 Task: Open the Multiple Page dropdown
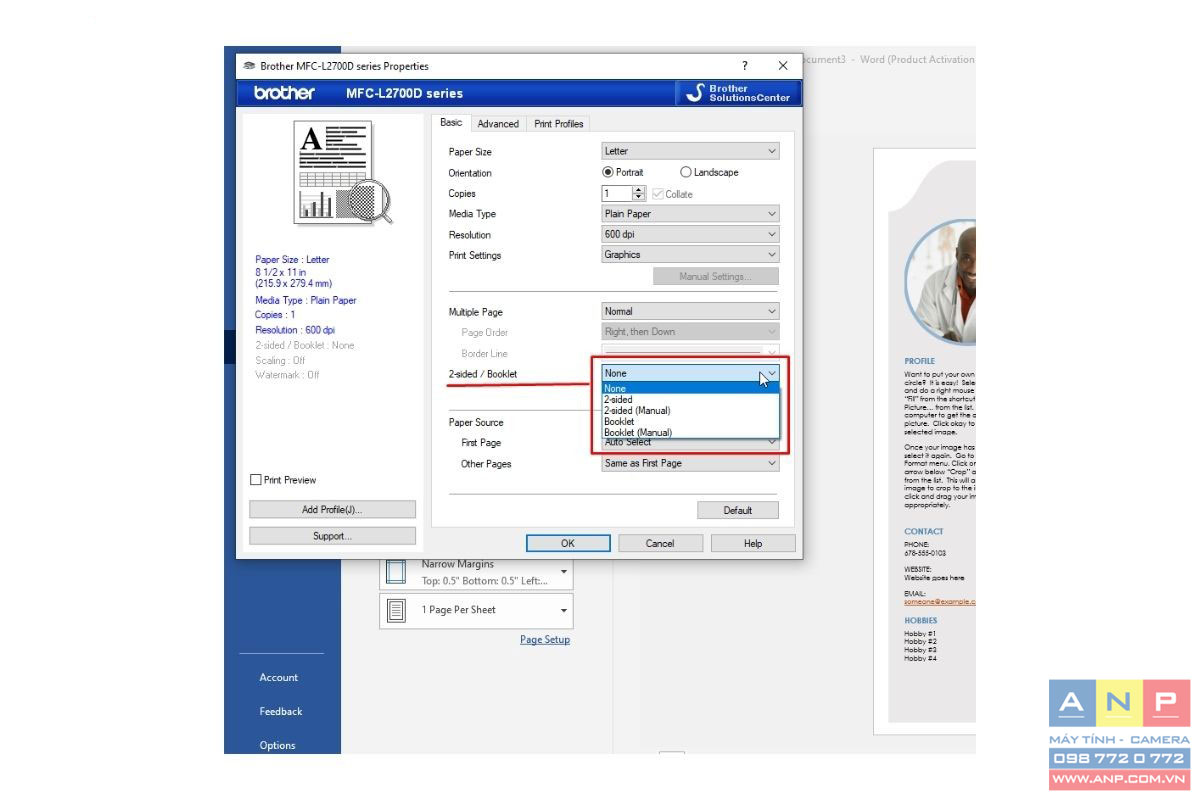[690, 311]
